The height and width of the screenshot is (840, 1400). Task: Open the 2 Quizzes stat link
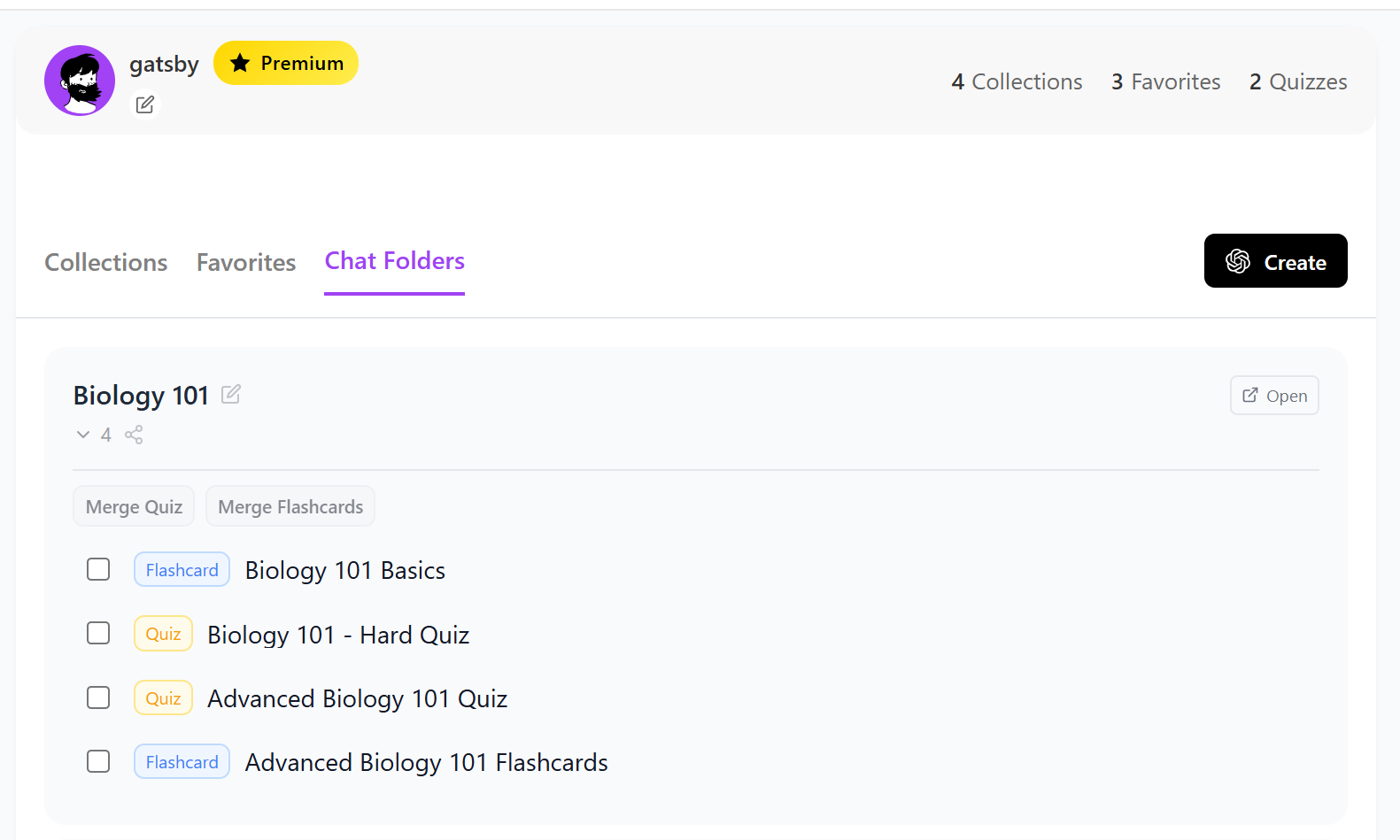point(1298,82)
